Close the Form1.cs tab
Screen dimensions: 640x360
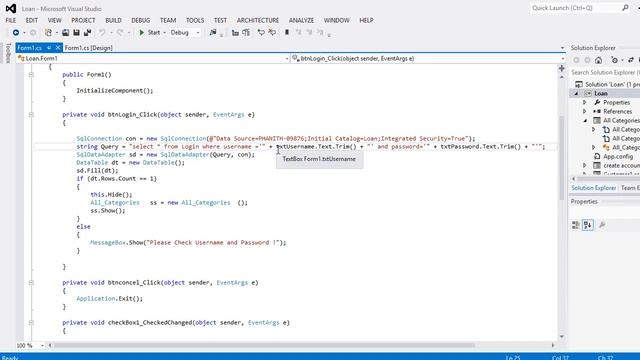(58, 48)
